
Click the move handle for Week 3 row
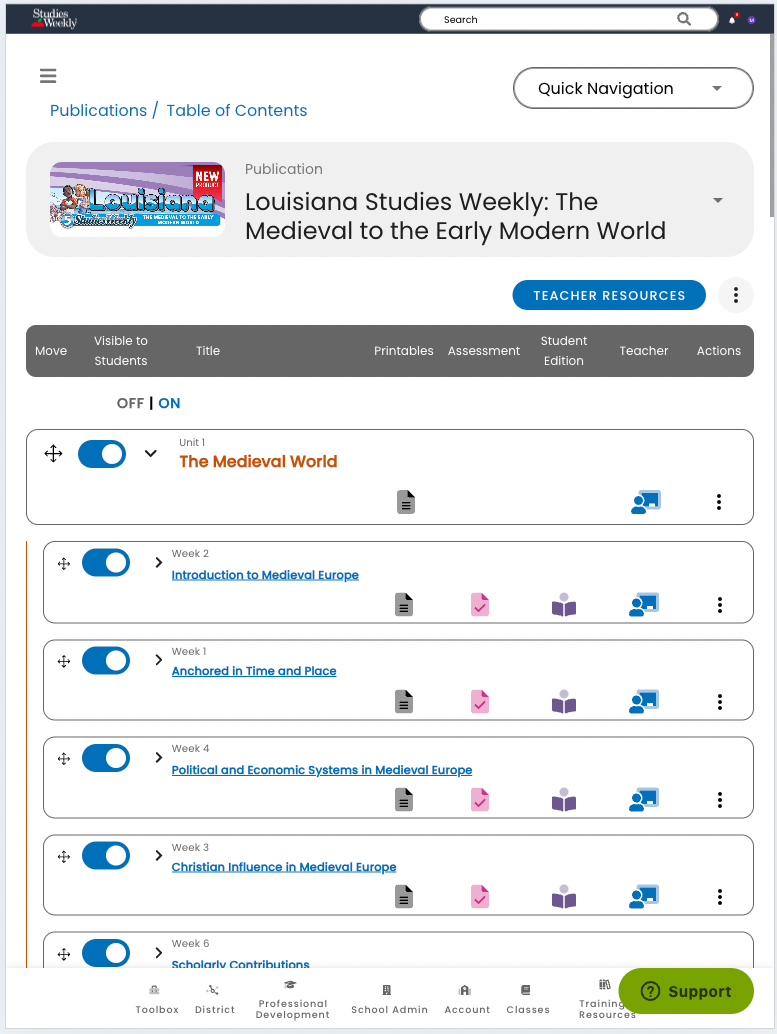coord(64,857)
